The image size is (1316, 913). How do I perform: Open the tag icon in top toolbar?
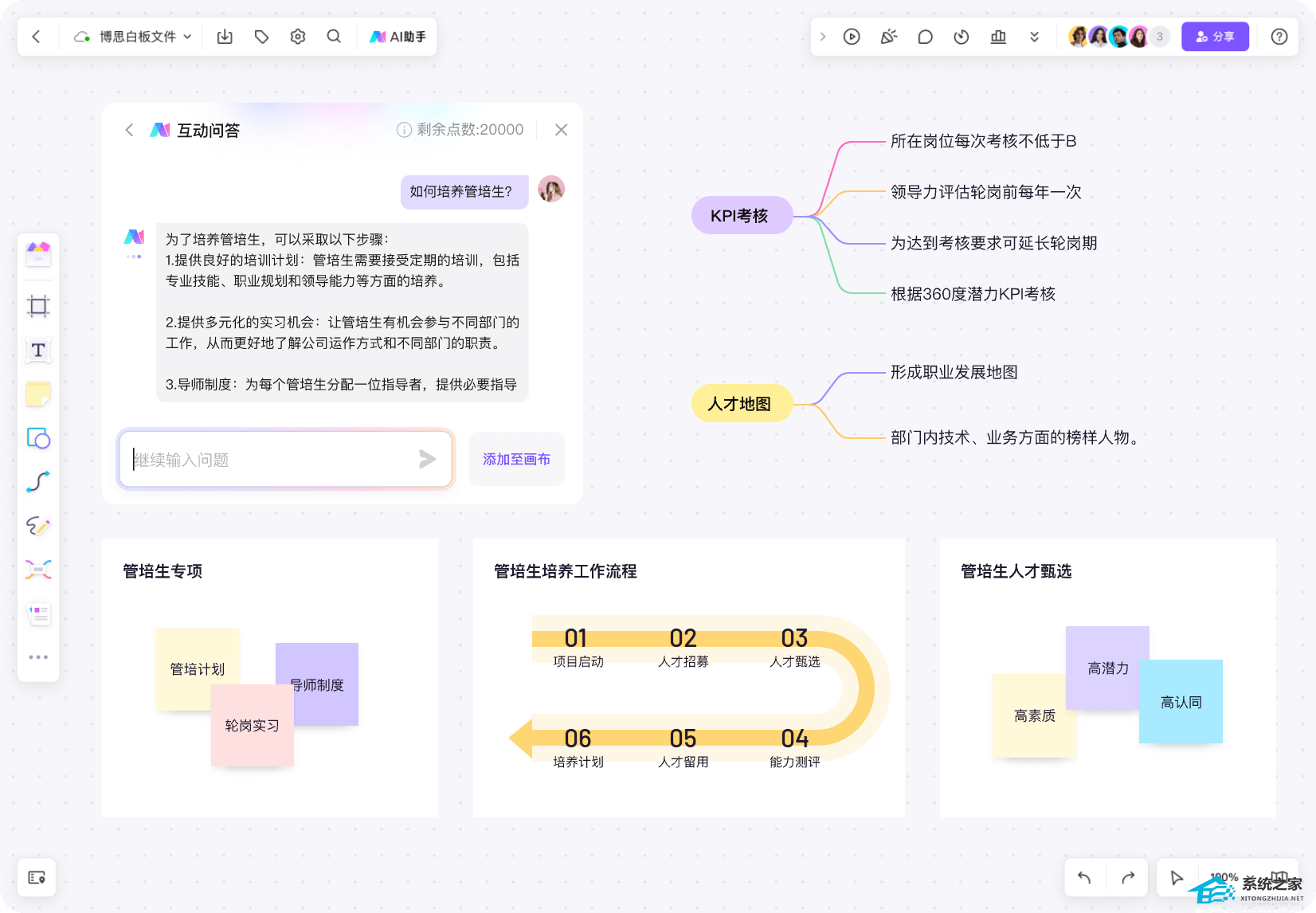[x=261, y=37]
